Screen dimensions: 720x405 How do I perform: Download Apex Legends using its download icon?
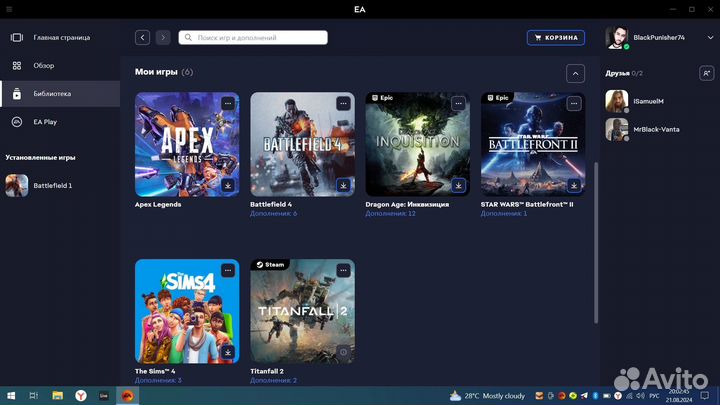point(228,185)
